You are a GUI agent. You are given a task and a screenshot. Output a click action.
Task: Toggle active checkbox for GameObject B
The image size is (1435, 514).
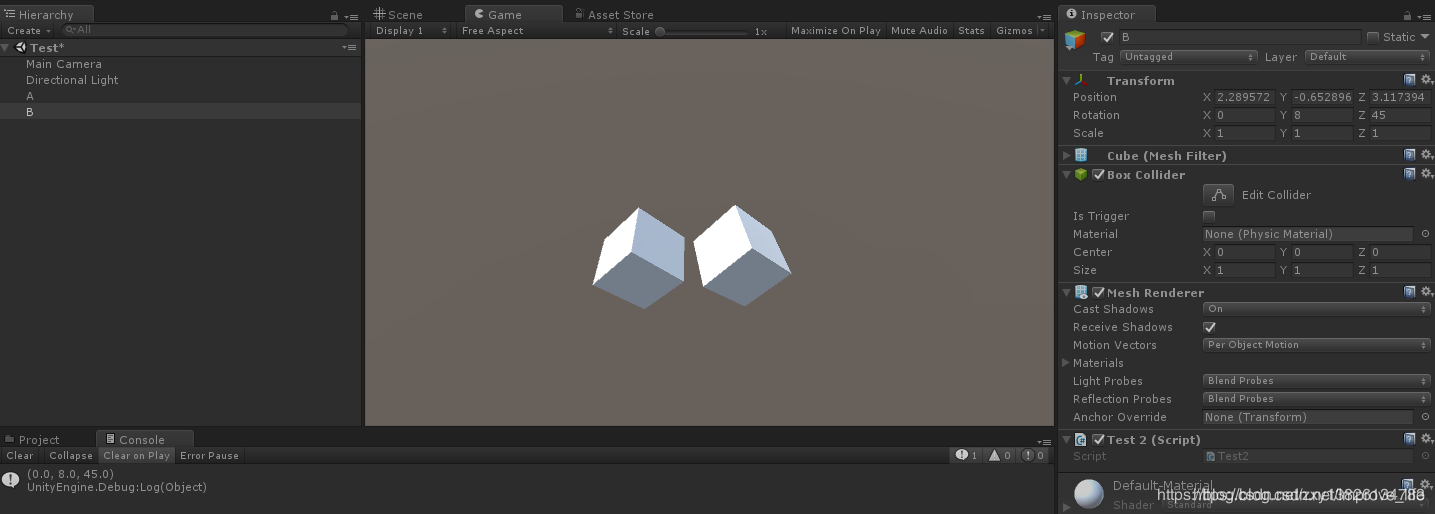point(1107,37)
